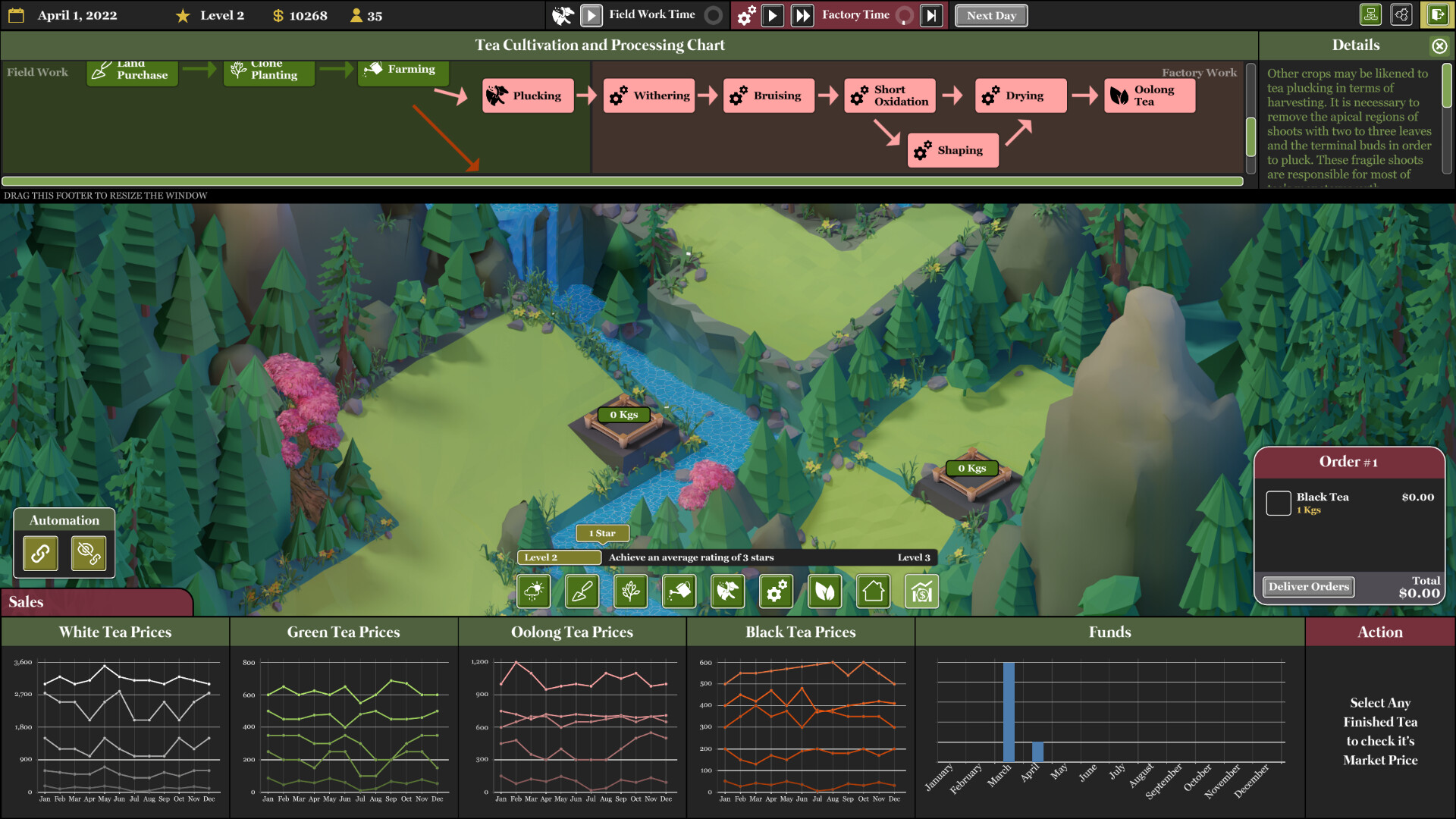The image size is (1456, 819).
Task: Disable automation with the unlink toggle
Action: point(89,553)
